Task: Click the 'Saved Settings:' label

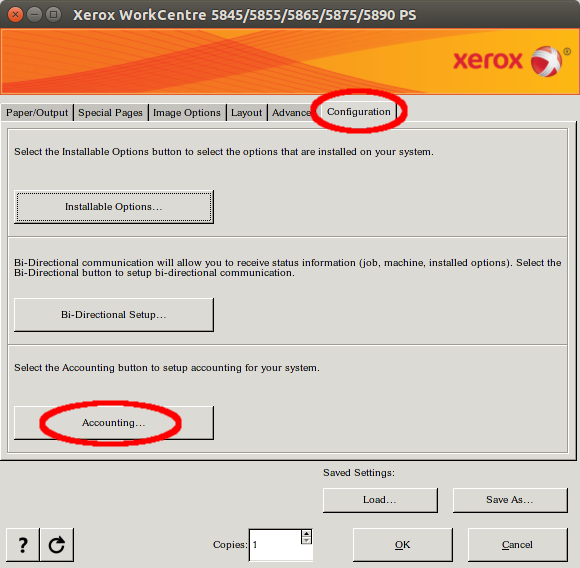Action: [359, 473]
